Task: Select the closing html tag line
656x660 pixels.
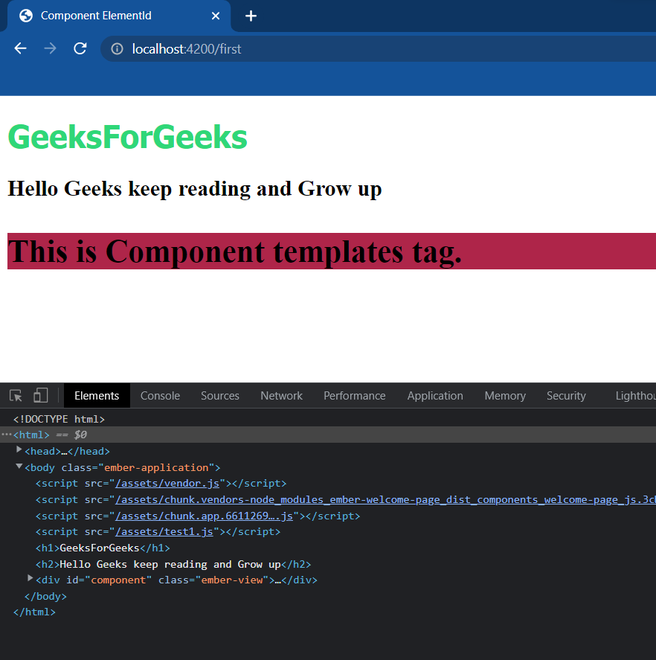Action: [x=34, y=612]
